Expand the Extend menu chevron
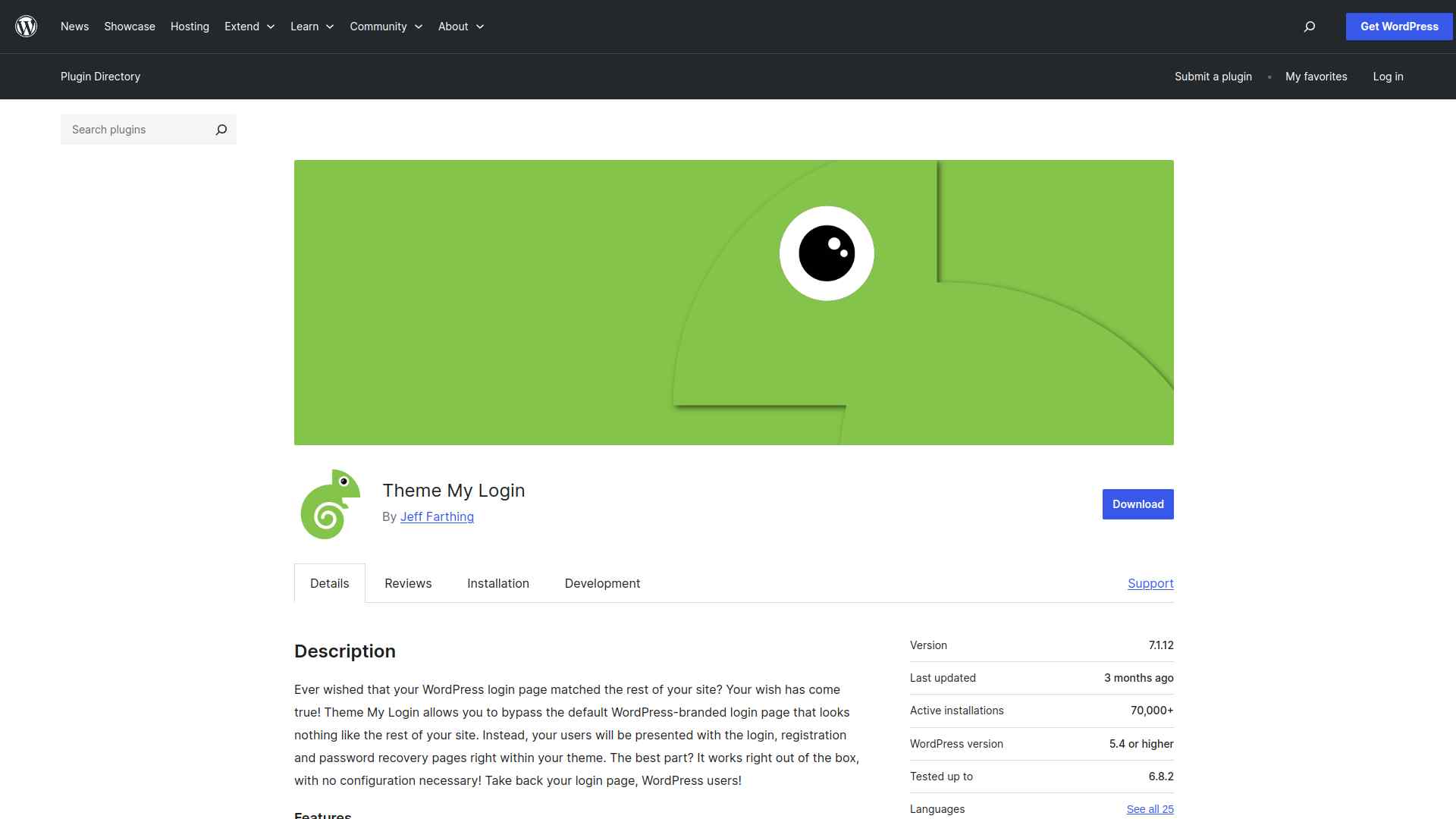This screenshot has height=819, width=1456. tap(271, 27)
